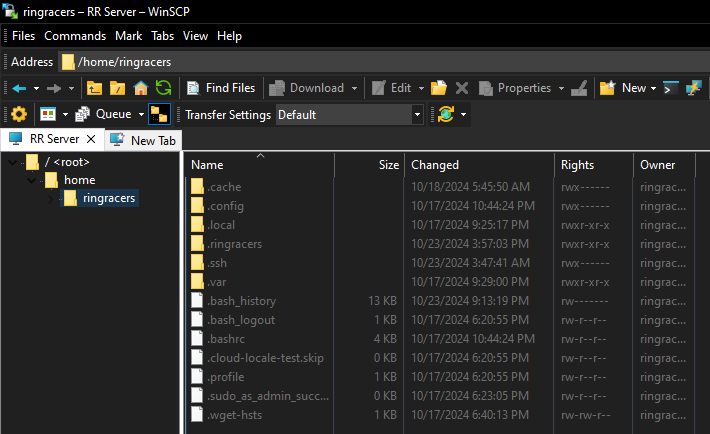The image size is (710, 434).
Task: Click Find Files button
Action: [x=221, y=88]
